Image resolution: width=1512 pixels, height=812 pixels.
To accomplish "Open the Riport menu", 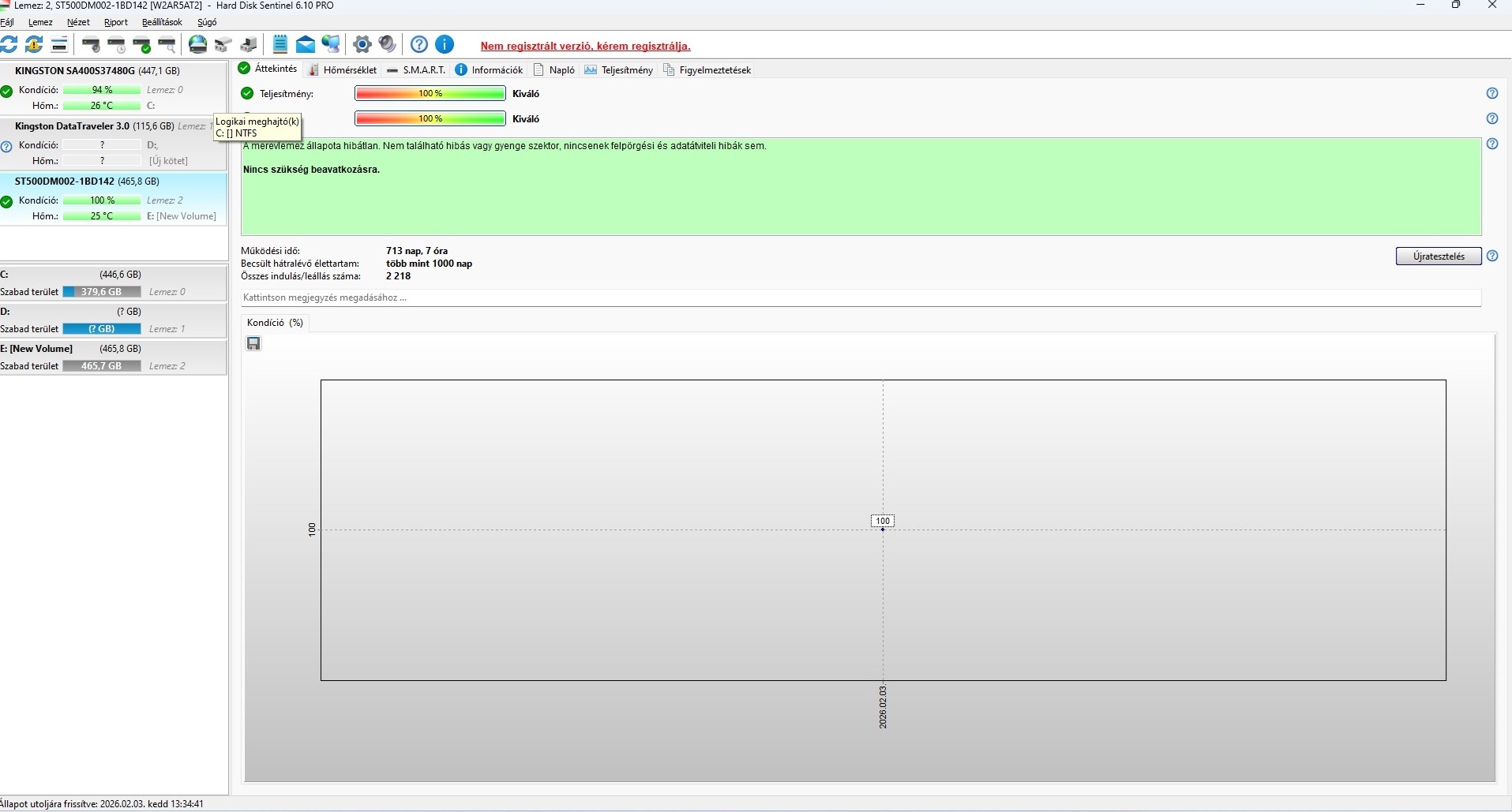I will [x=115, y=22].
